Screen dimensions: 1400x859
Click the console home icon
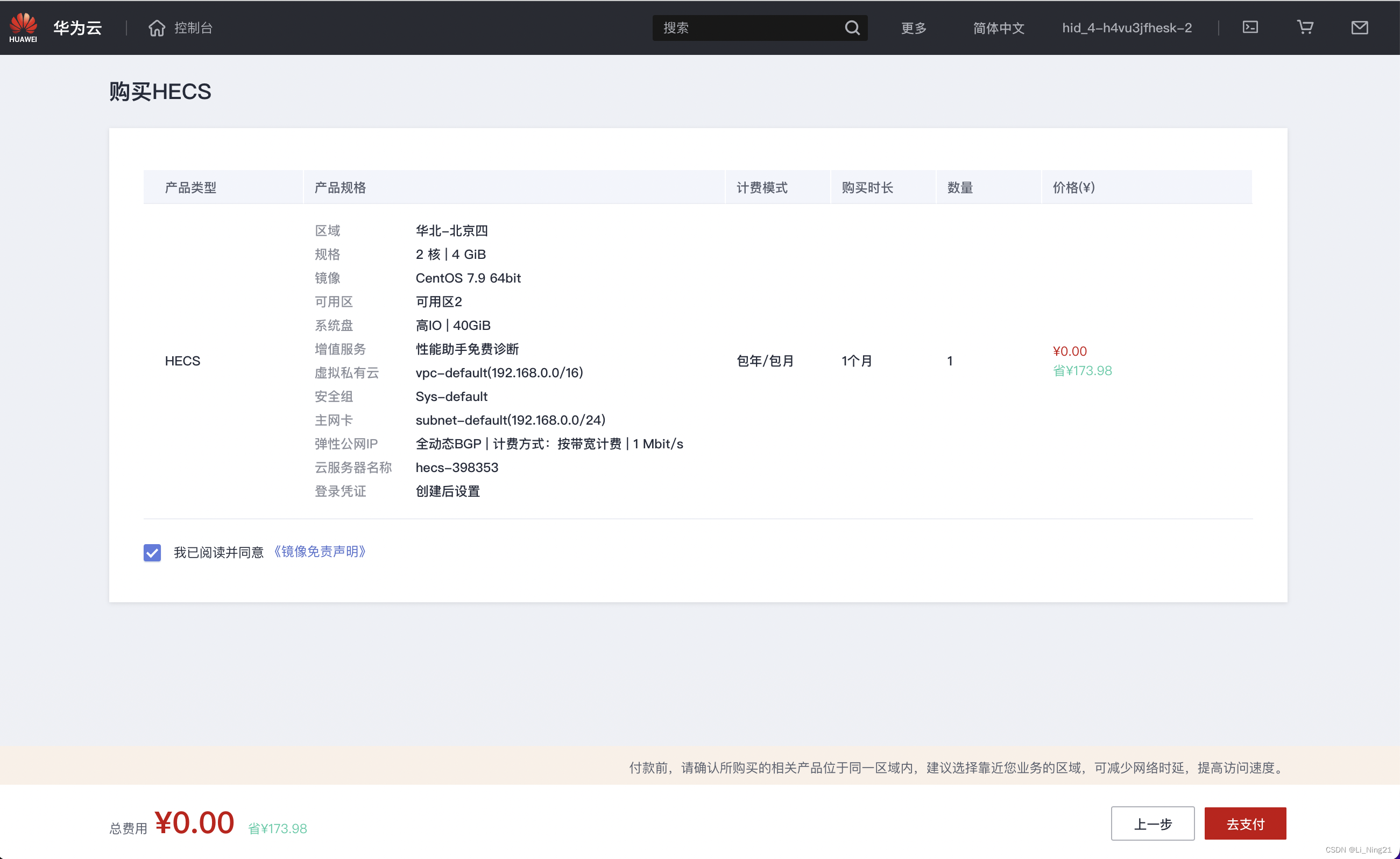point(157,28)
